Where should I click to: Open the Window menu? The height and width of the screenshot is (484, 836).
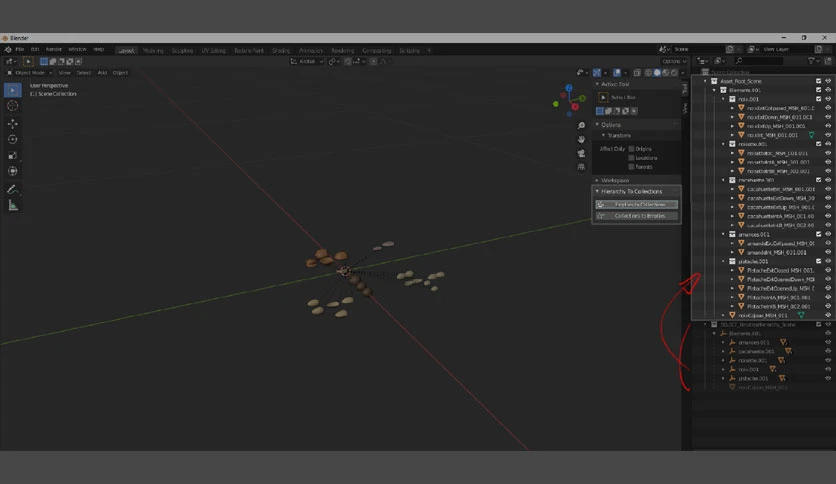[77, 50]
